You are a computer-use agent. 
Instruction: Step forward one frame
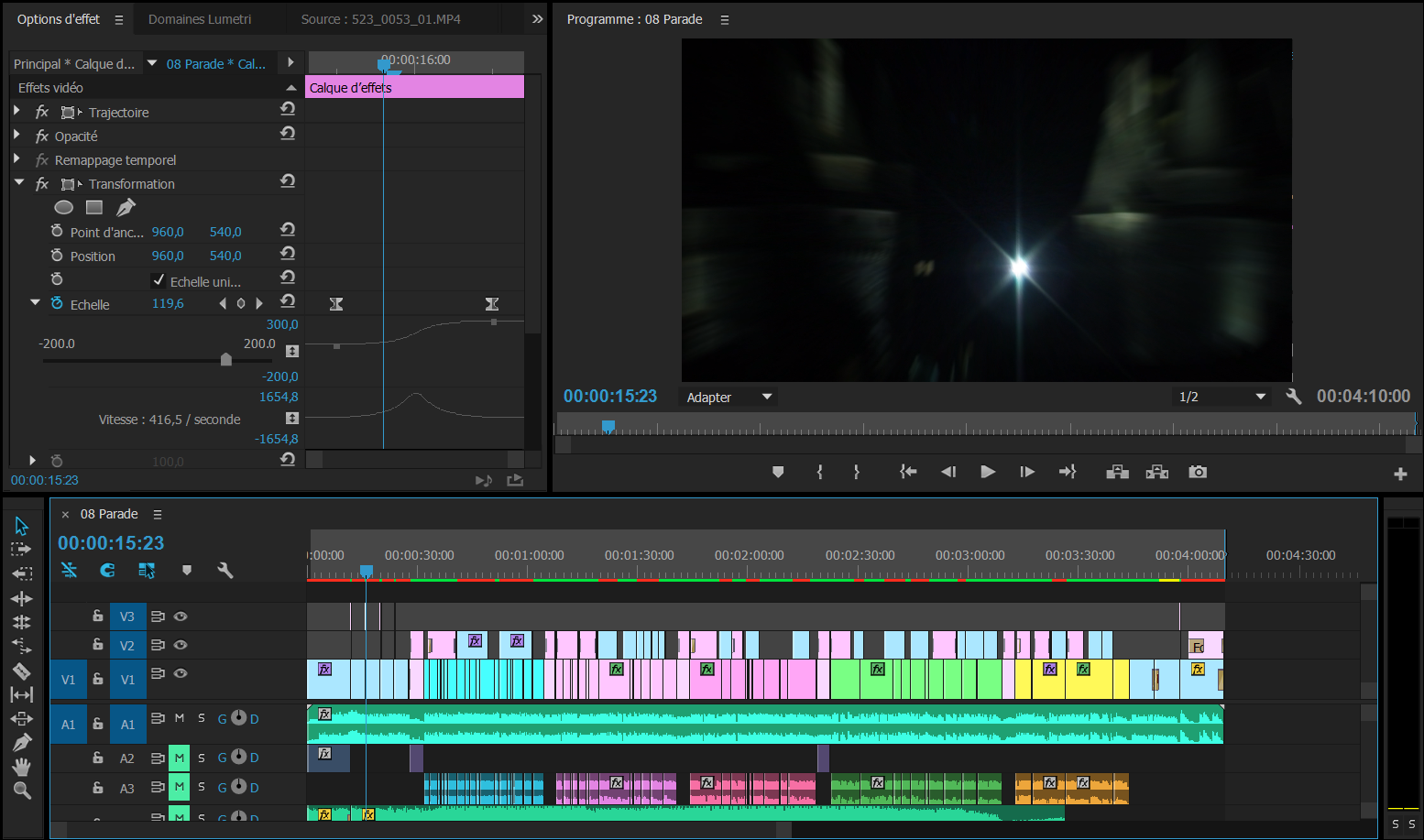pyautogui.click(x=1027, y=472)
